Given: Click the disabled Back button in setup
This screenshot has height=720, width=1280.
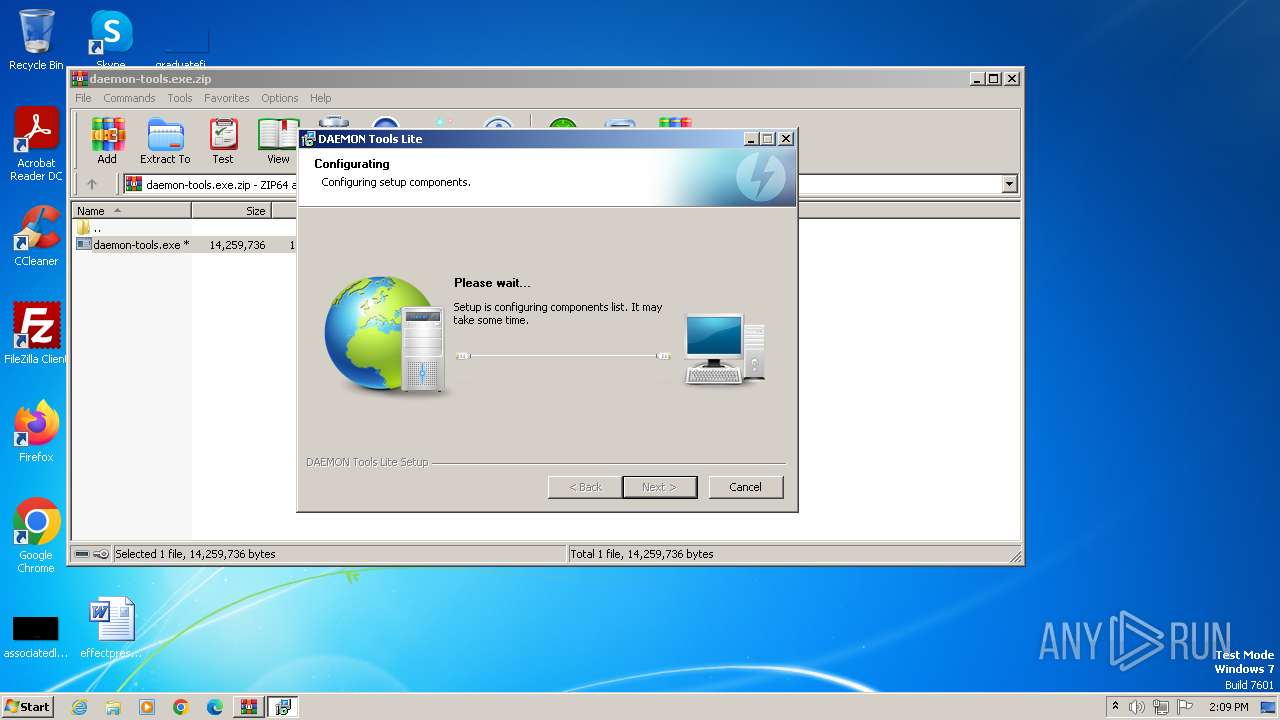Looking at the screenshot, I should (585, 487).
